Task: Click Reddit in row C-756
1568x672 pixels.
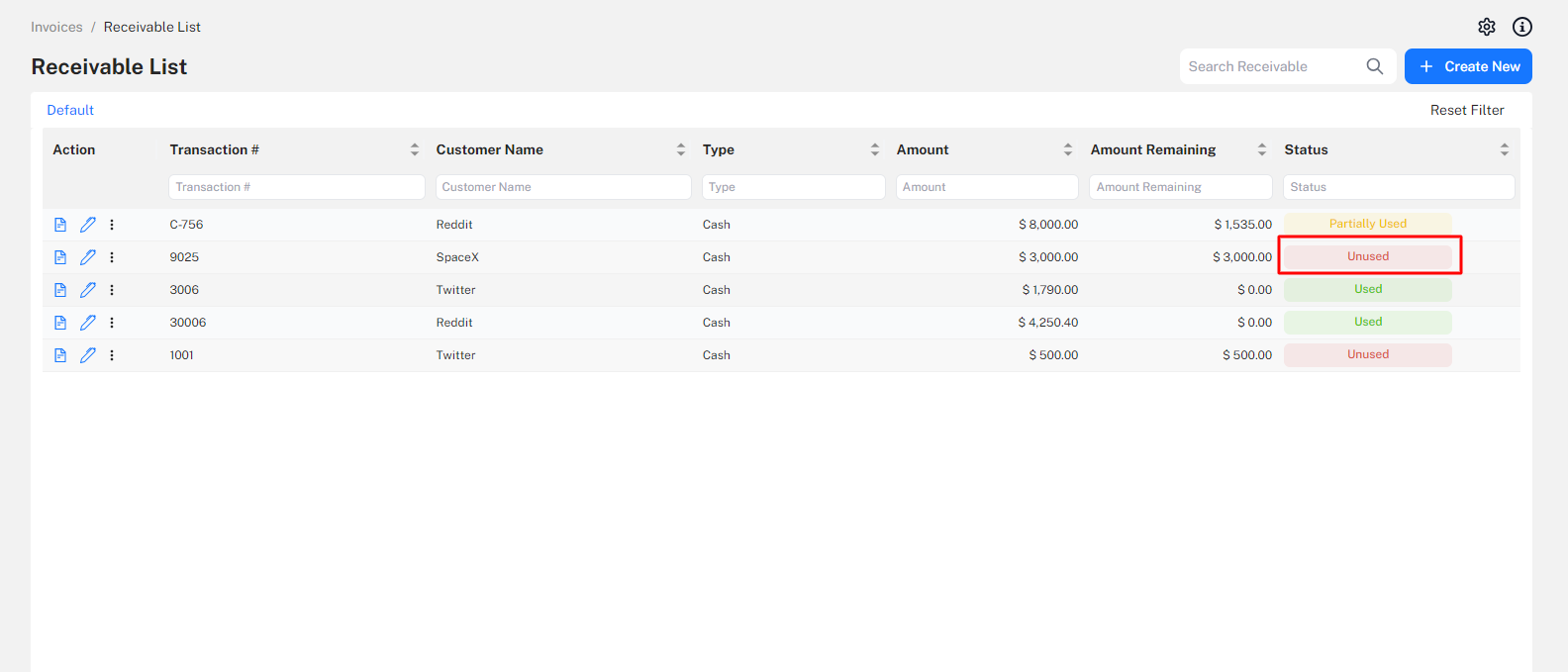Action: coord(454,225)
